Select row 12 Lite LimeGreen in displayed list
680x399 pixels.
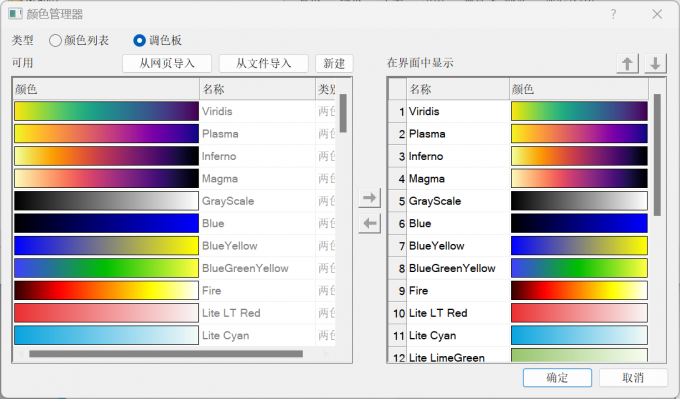(518, 355)
